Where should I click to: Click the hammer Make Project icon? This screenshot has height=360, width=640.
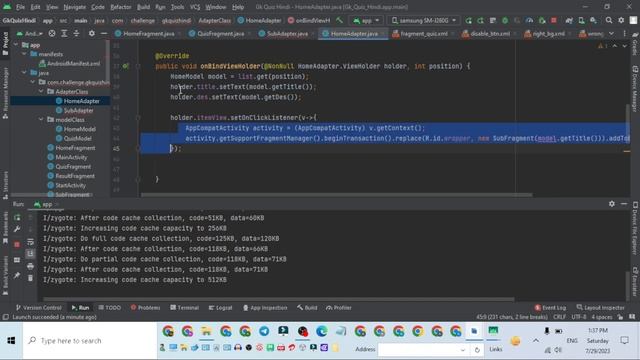[x=340, y=20]
